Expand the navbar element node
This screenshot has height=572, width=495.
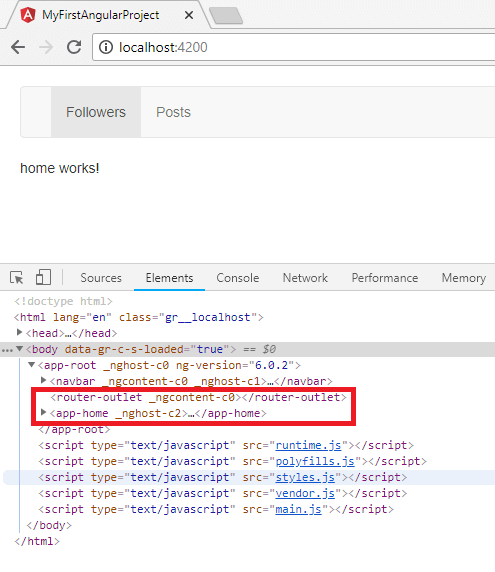click(x=43, y=380)
